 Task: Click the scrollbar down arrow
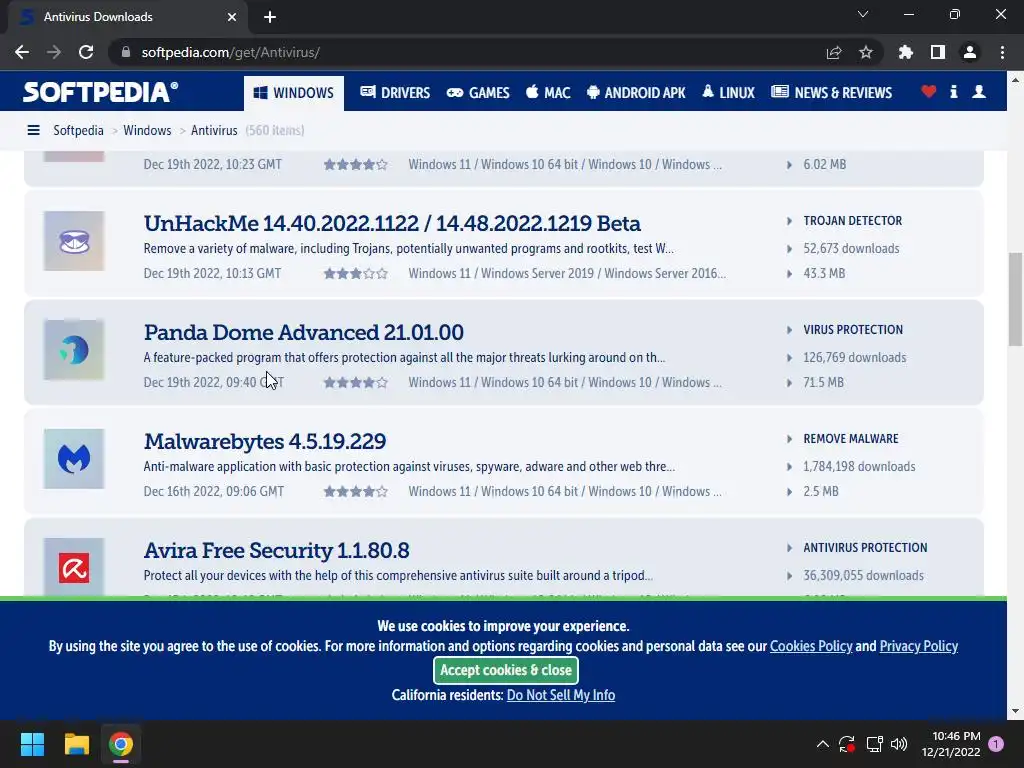pos(1016,711)
